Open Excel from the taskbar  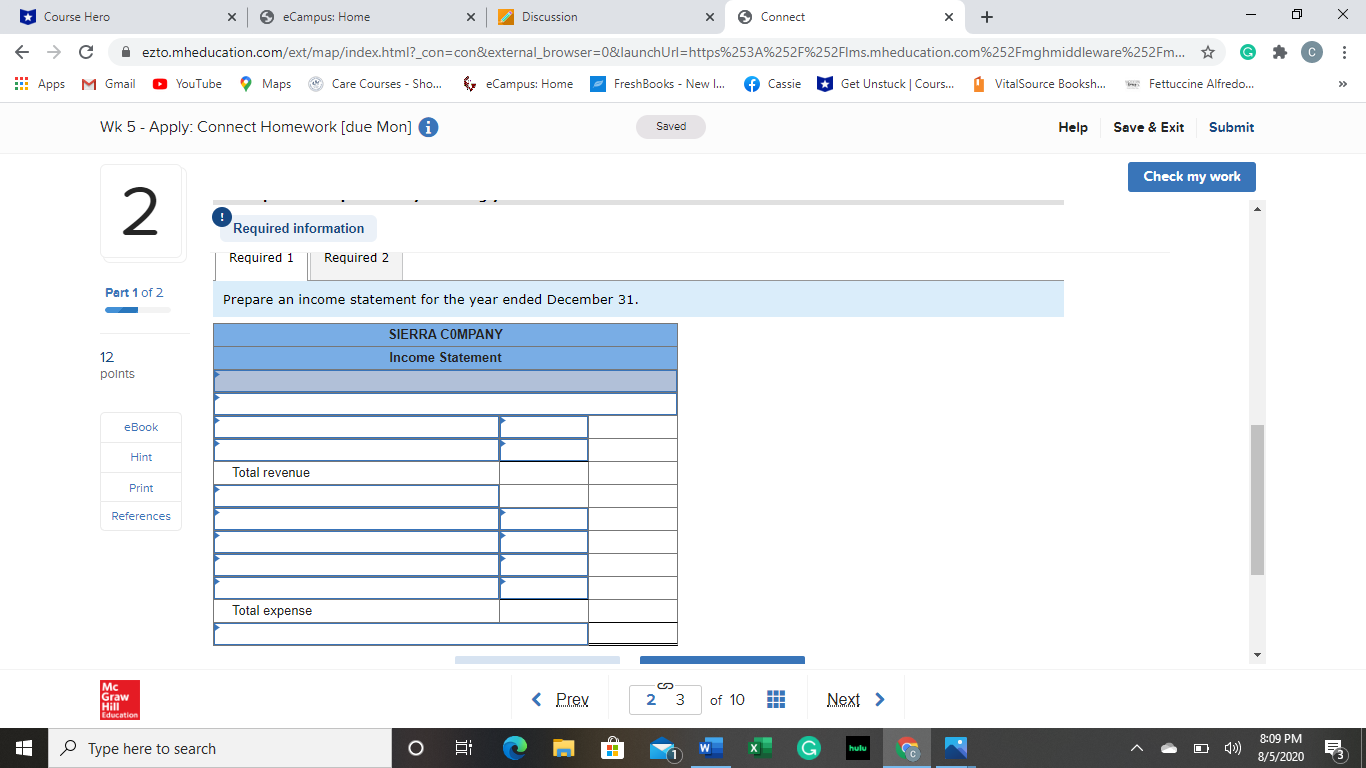tap(758, 748)
